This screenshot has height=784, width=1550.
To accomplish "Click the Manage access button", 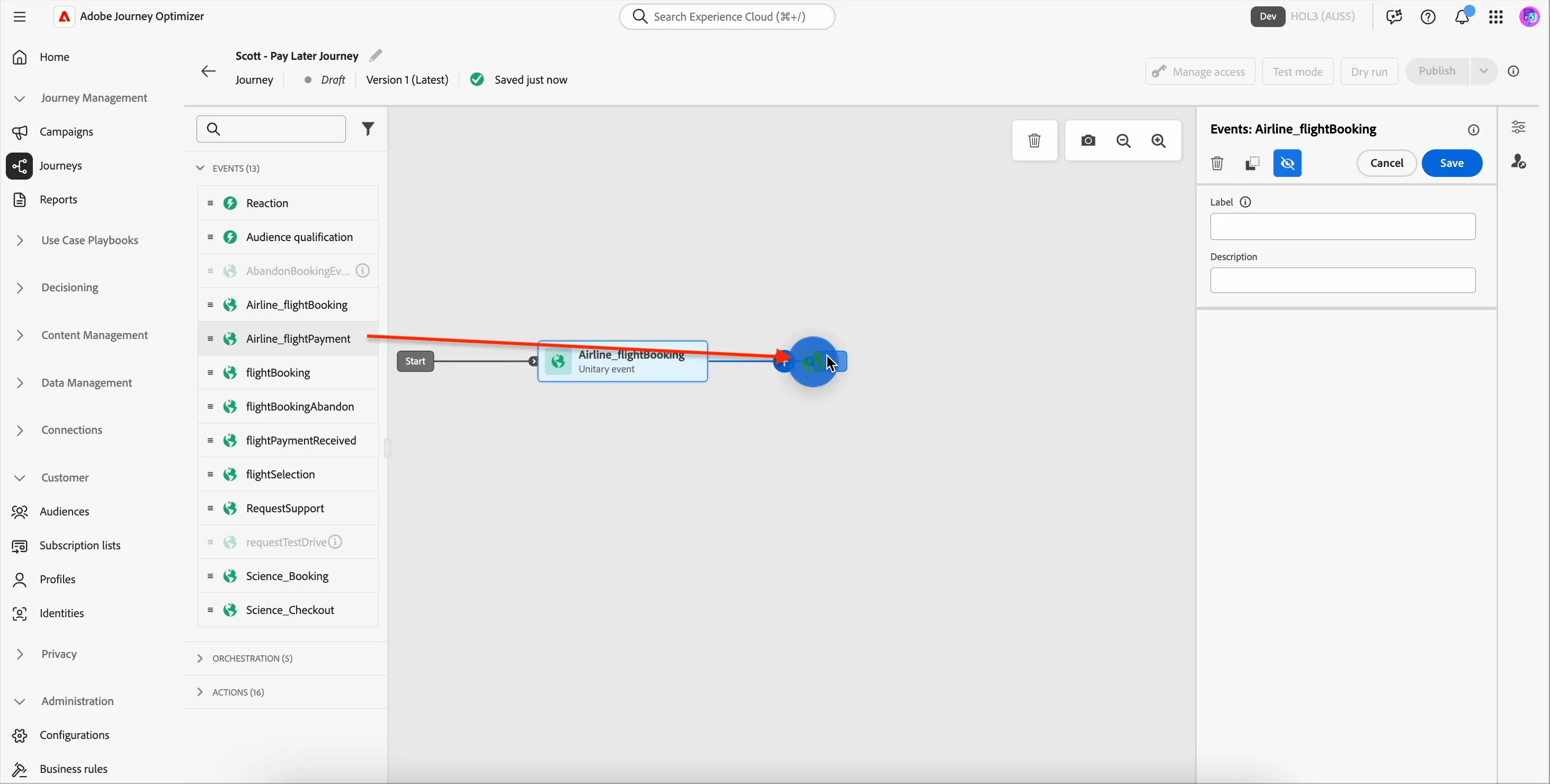I will (1200, 72).
